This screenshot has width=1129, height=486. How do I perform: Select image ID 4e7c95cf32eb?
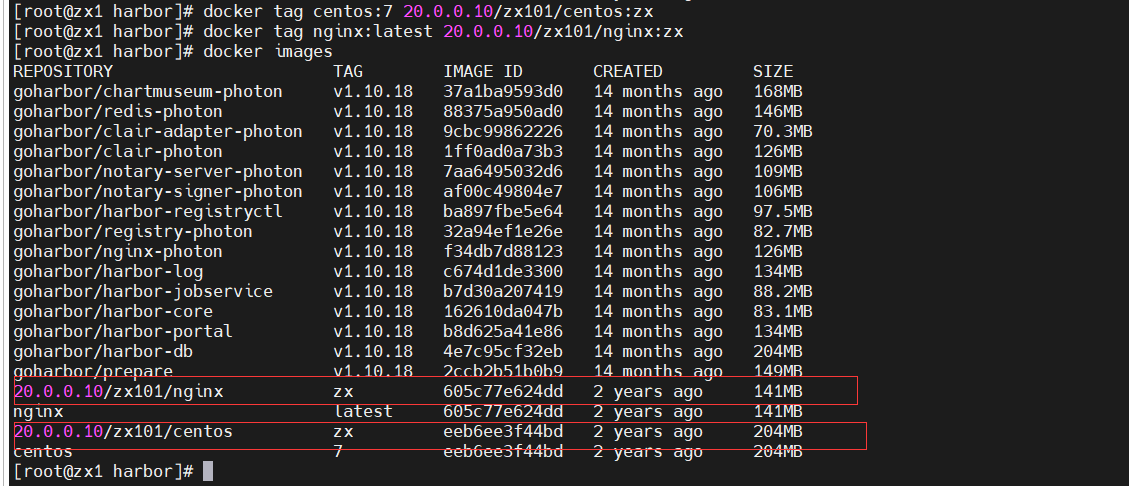coord(503,351)
